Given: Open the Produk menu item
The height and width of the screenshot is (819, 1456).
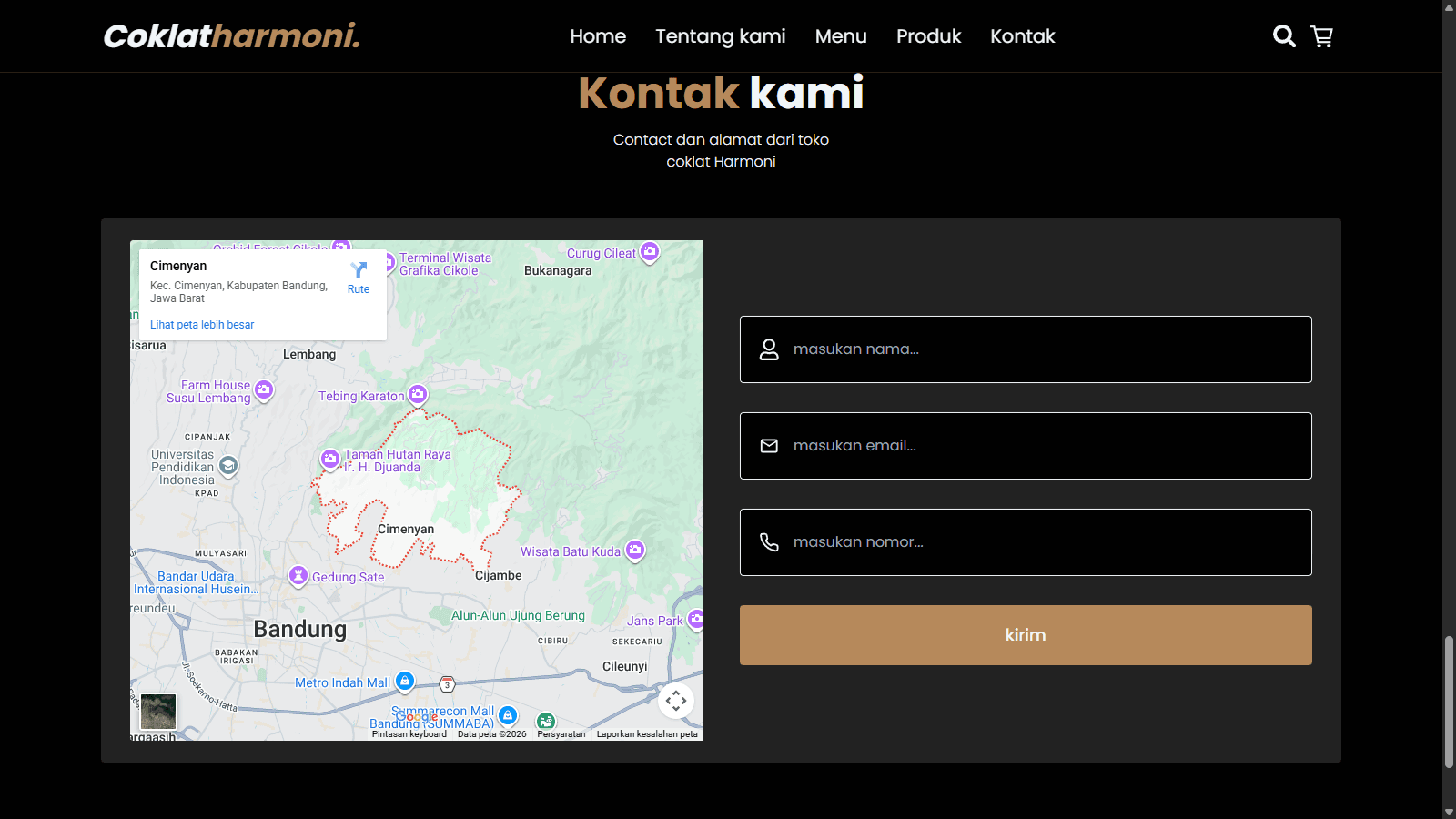Looking at the screenshot, I should 928,36.
